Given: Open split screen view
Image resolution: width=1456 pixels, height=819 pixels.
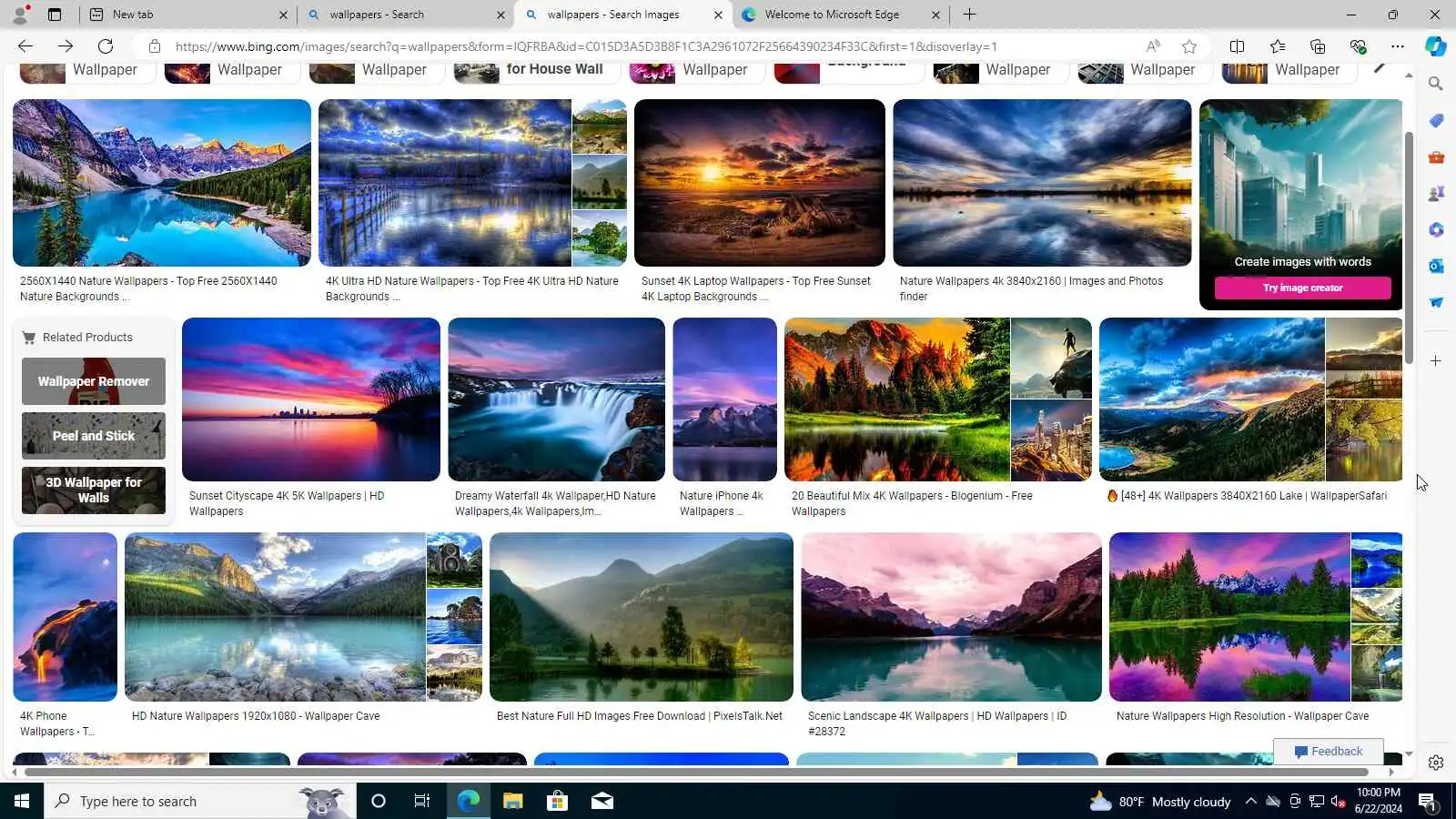Looking at the screenshot, I should [x=1237, y=46].
